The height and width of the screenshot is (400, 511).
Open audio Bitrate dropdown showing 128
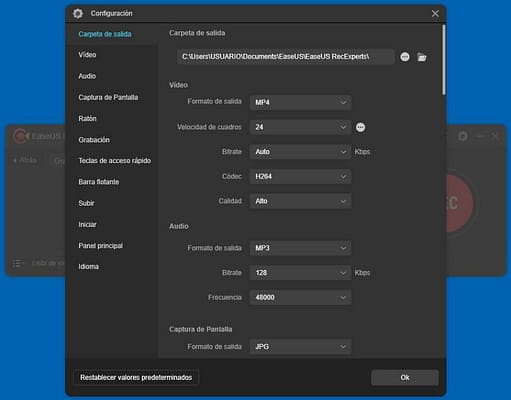tap(300, 273)
